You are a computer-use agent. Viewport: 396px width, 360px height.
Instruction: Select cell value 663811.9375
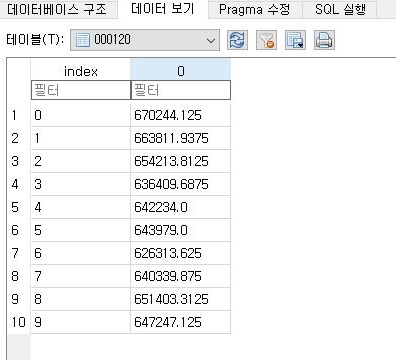pos(180,138)
